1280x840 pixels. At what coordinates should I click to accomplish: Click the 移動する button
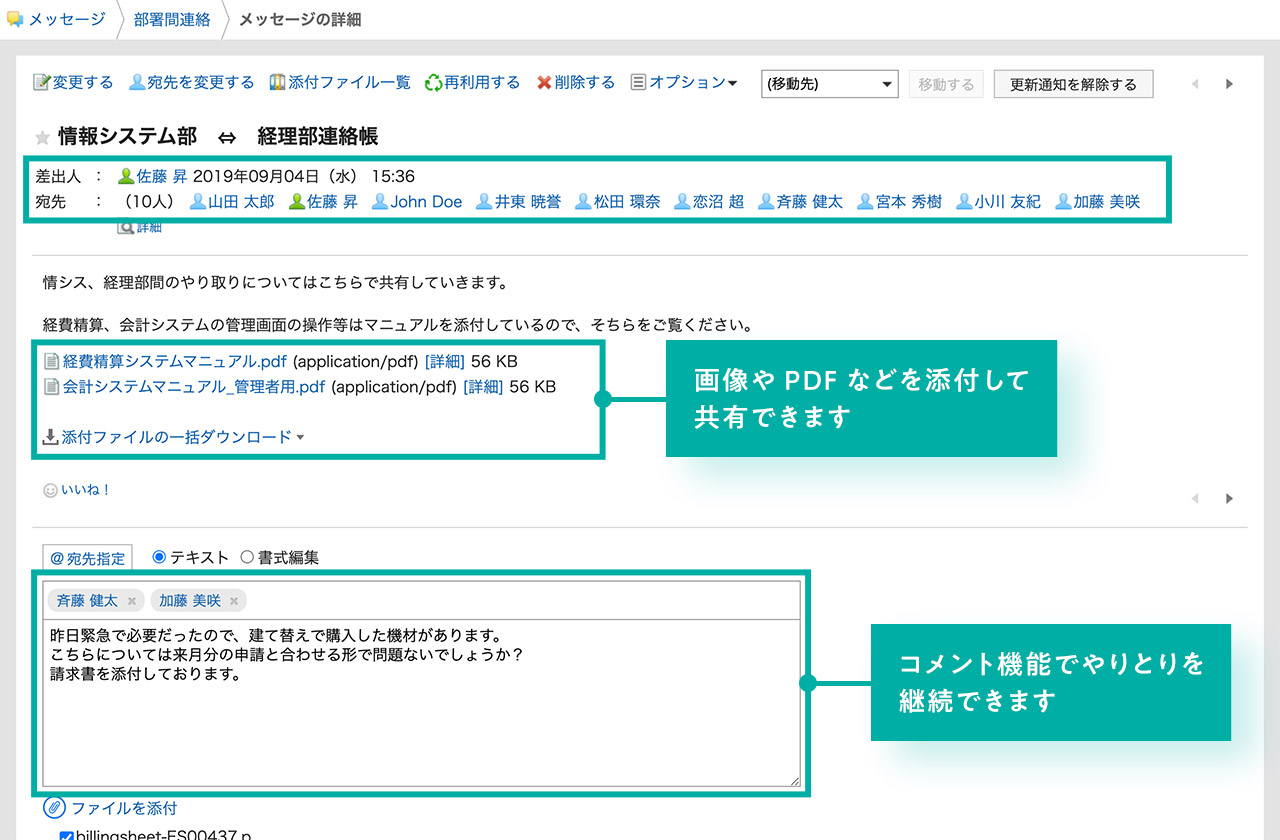[946, 84]
